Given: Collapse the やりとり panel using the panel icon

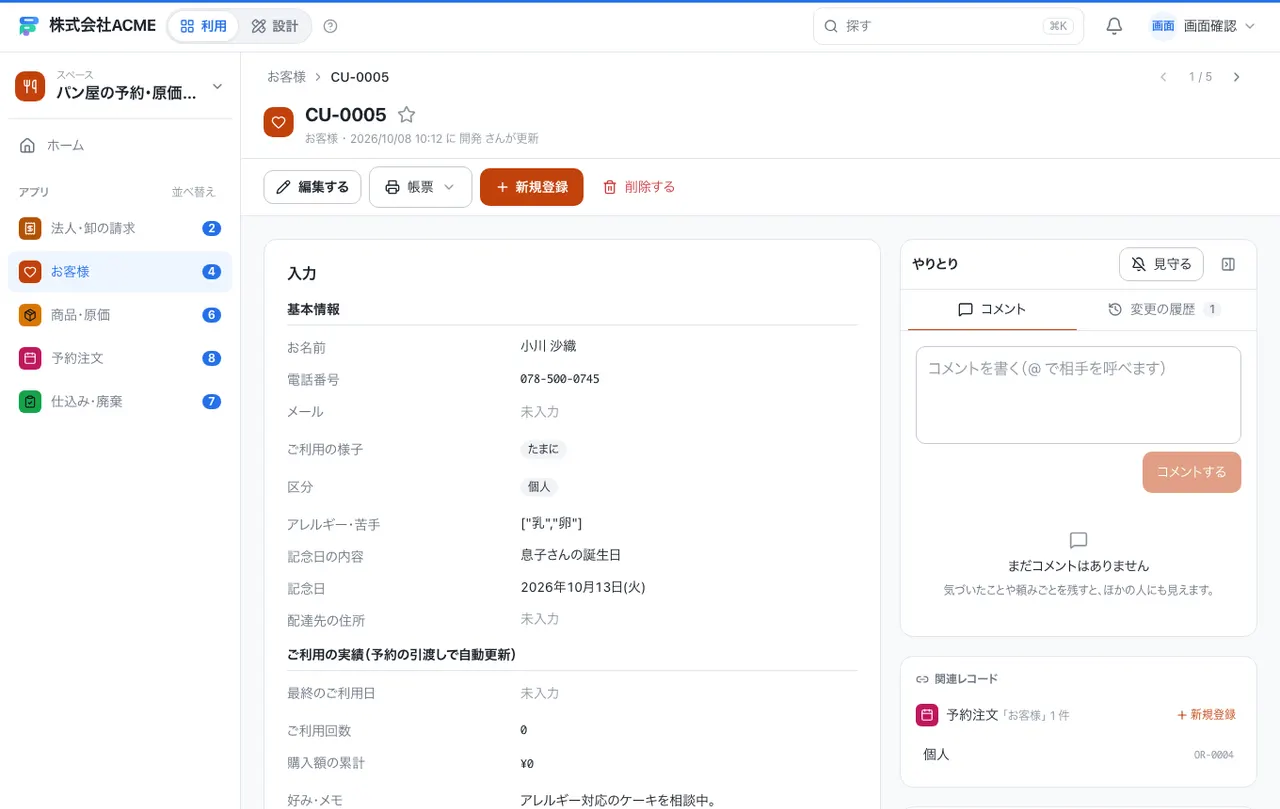Looking at the screenshot, I should 1229,264.
